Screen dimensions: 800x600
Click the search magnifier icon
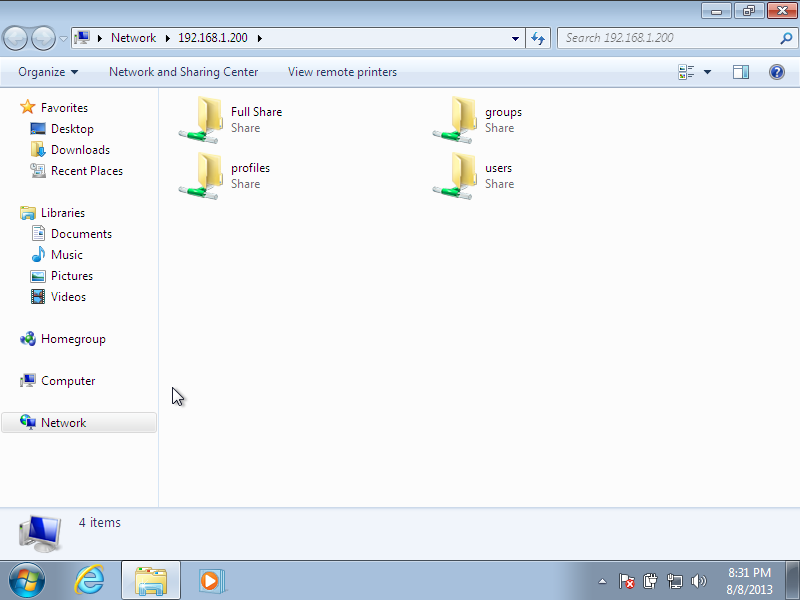(x=786, y=38)
